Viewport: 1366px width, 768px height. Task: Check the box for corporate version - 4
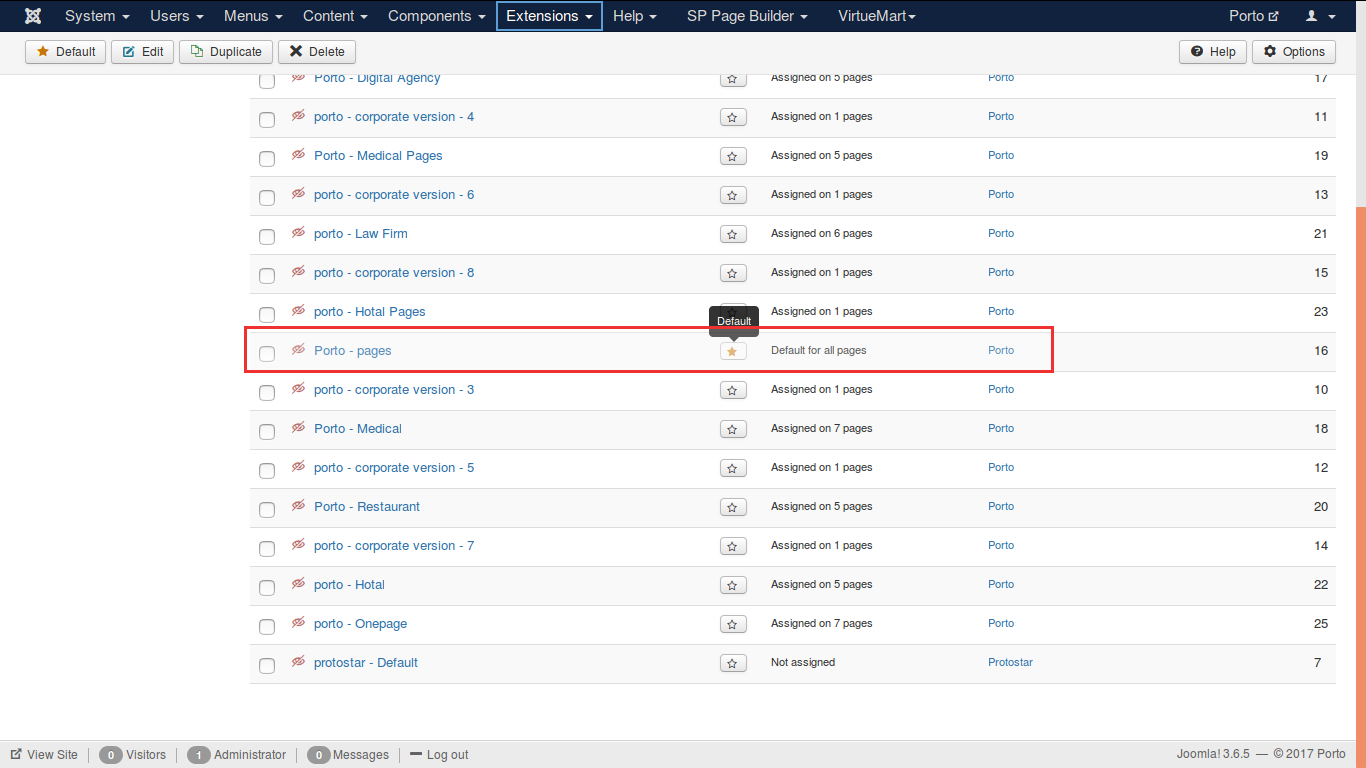267,120
